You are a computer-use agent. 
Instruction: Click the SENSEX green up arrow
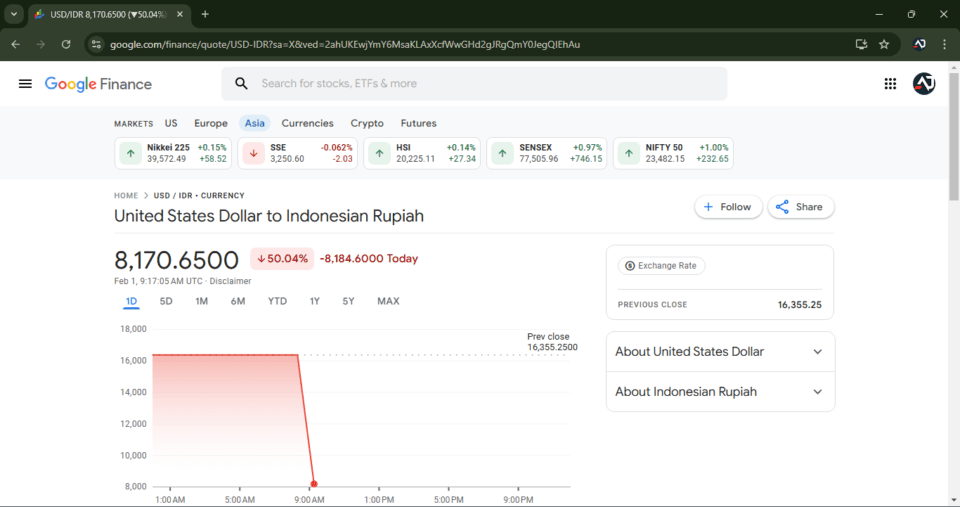click(503, 153)
